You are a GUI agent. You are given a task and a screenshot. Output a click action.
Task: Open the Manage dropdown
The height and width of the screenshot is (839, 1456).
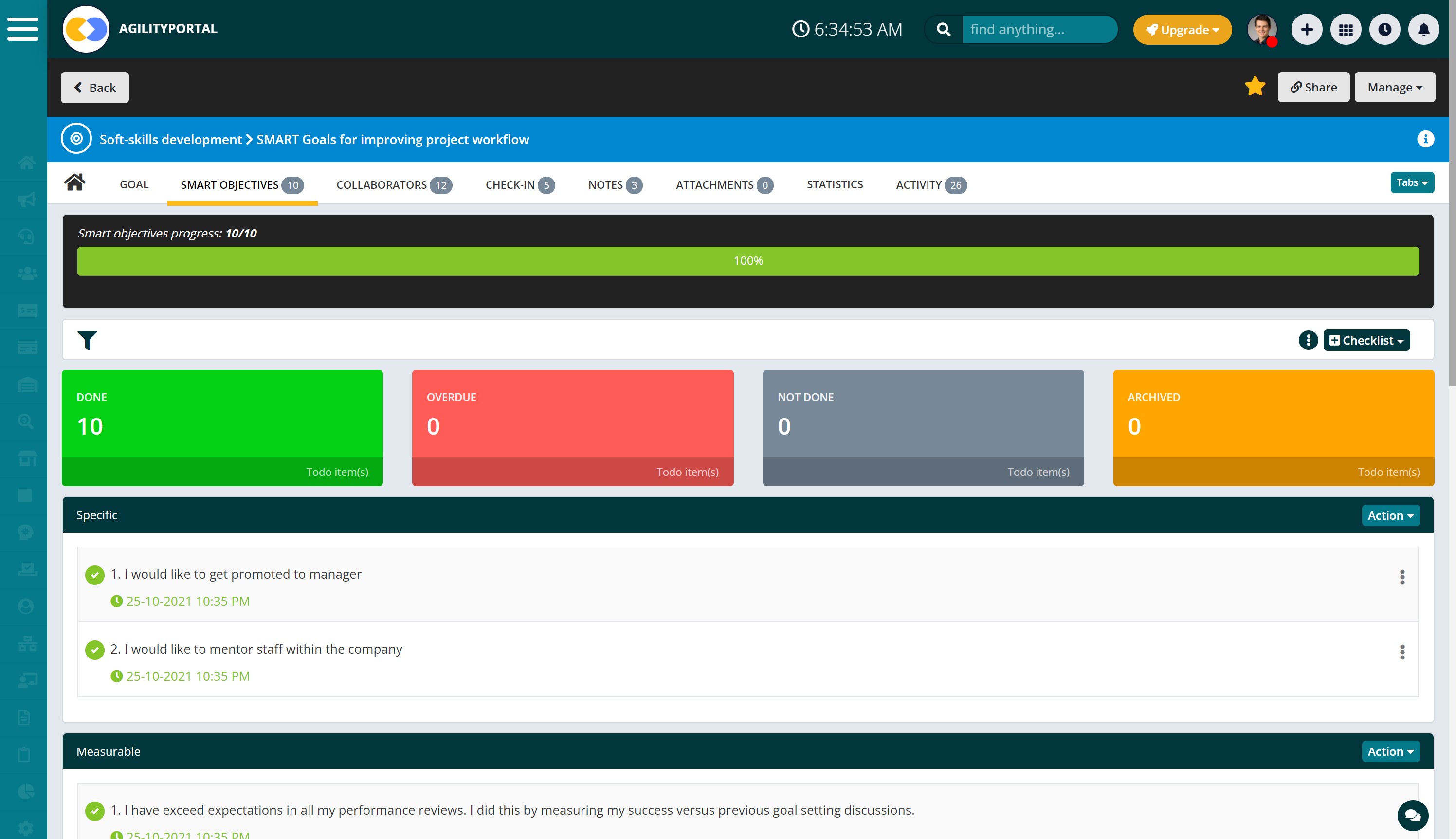(x=1394, y=87)
